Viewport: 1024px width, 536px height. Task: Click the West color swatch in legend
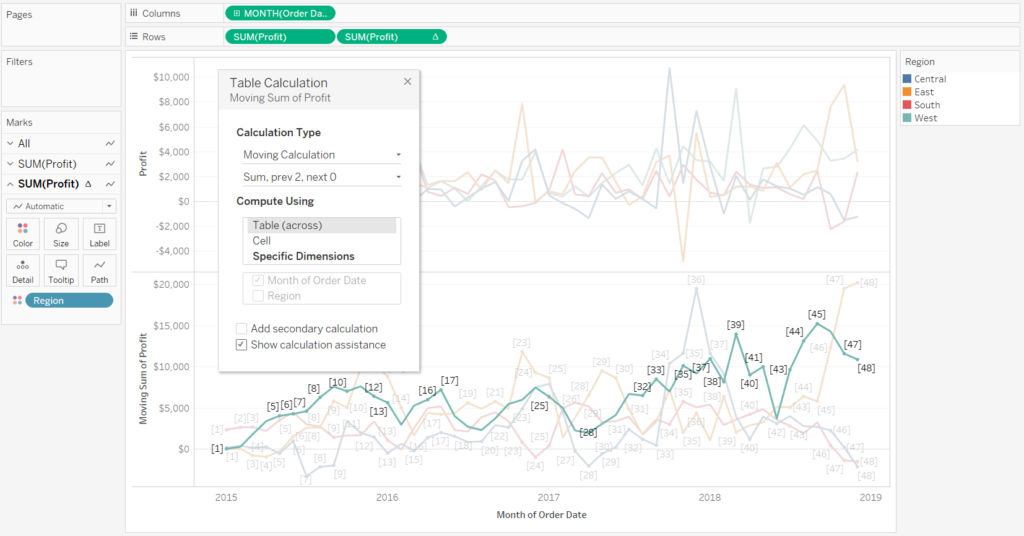907,118
